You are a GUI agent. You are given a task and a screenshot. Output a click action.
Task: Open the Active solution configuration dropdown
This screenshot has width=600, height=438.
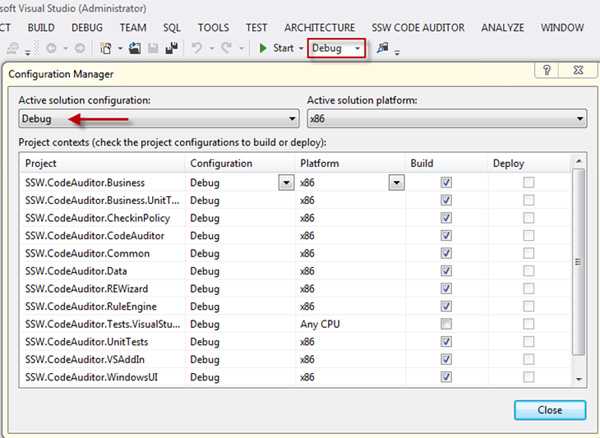[x=158, y=120]
